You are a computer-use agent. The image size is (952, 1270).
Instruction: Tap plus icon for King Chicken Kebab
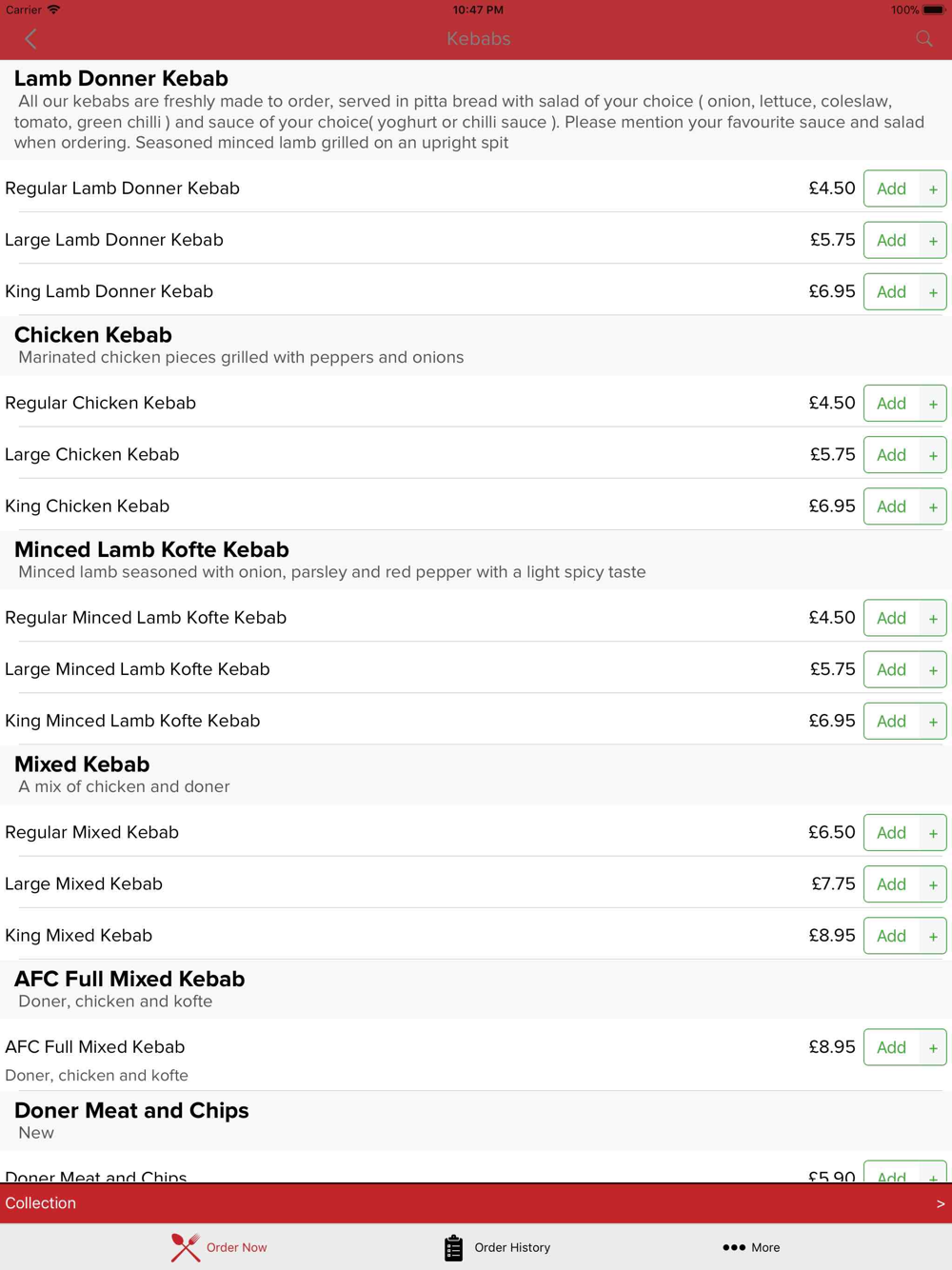[933, 507]
